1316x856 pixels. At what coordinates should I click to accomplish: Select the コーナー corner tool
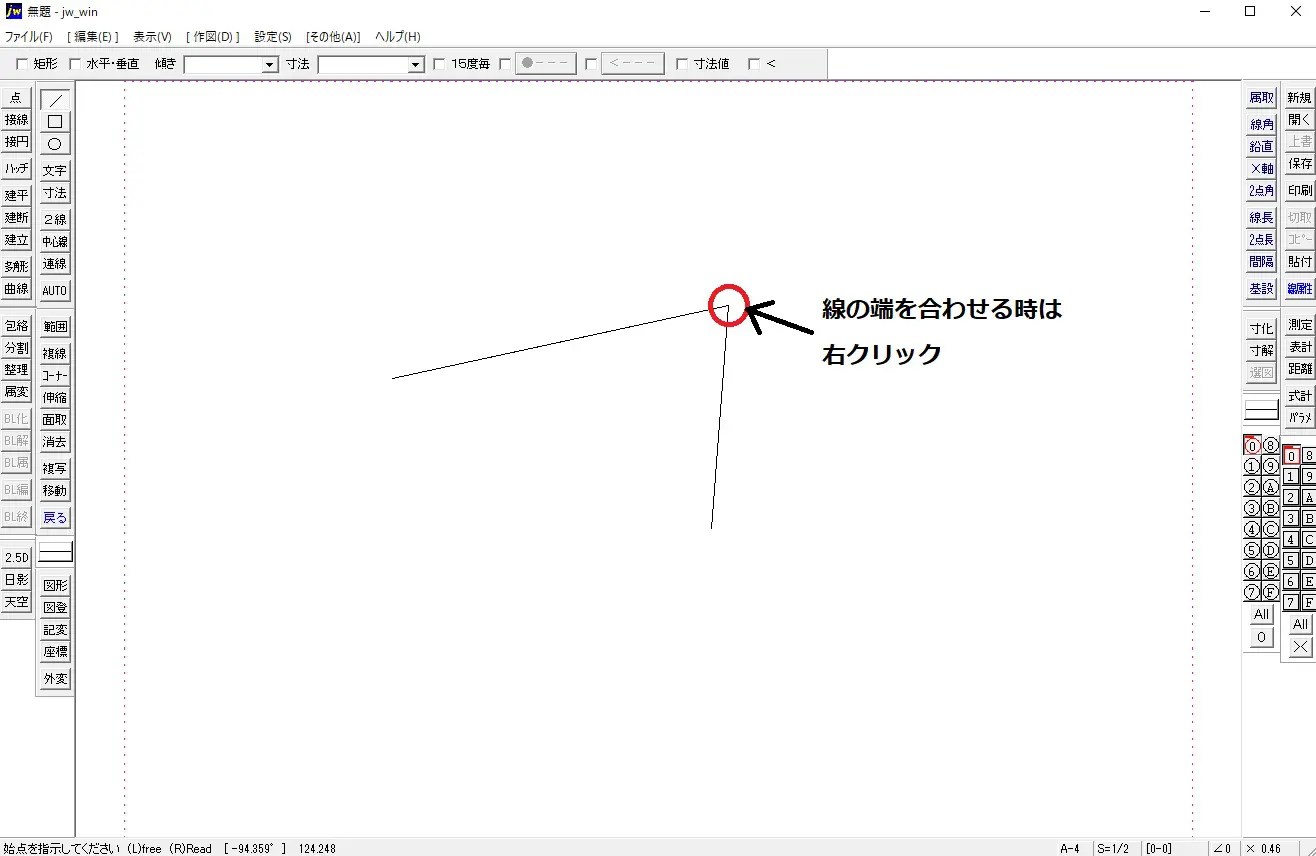coord(55,376)
